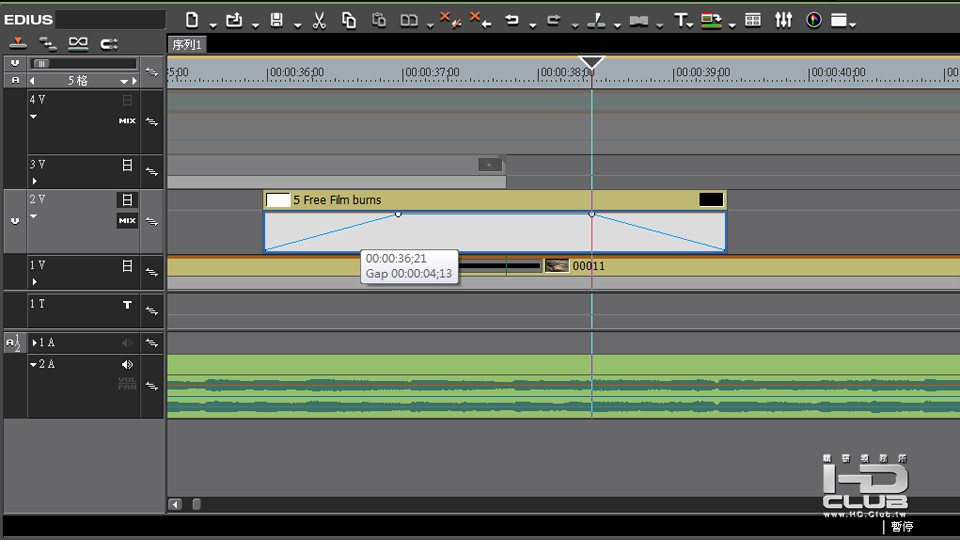Increase timeline scale with right arrow
The image size is (960, 540).
134,81
